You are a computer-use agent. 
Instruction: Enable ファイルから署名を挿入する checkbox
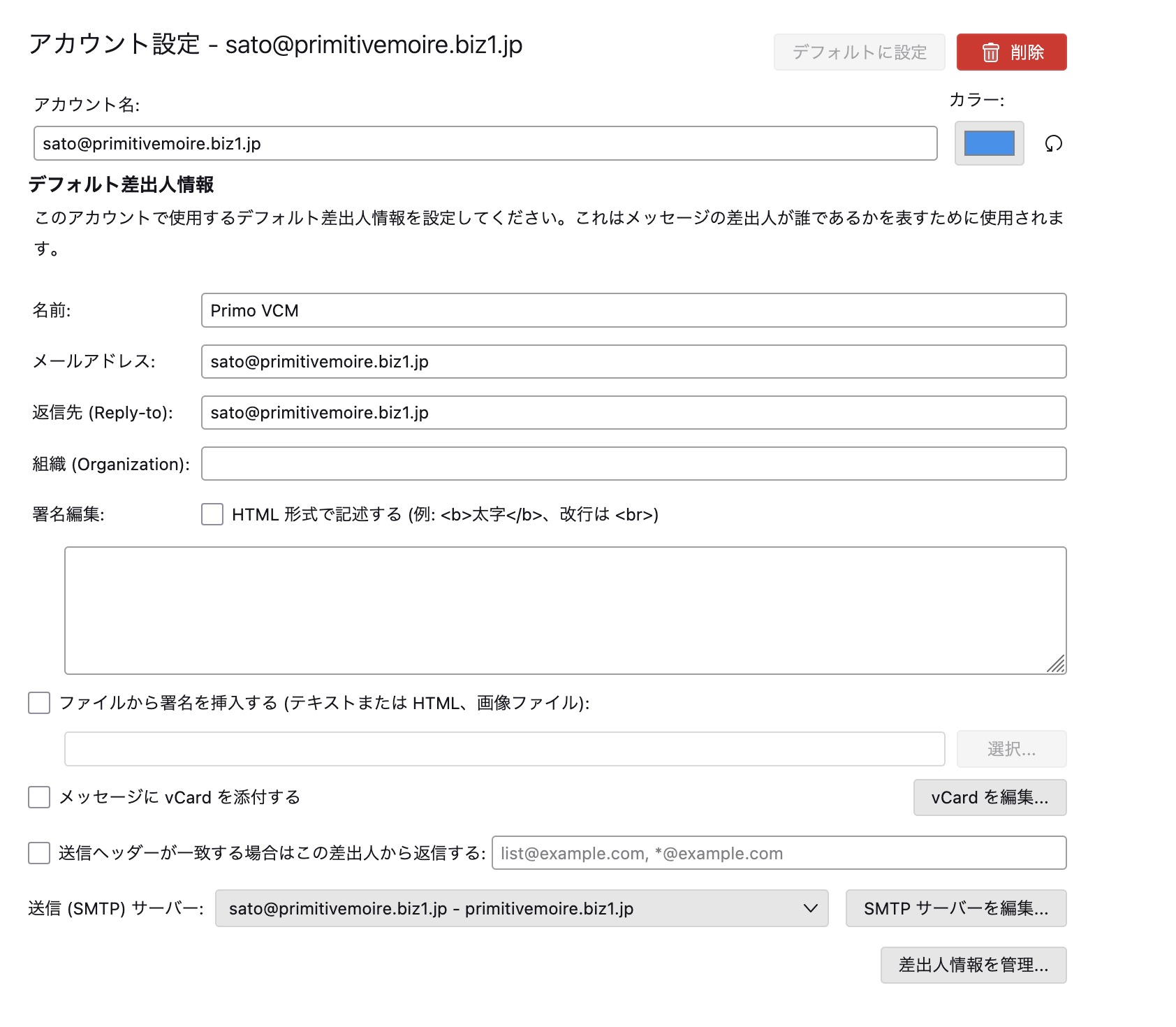click(39, 703)
